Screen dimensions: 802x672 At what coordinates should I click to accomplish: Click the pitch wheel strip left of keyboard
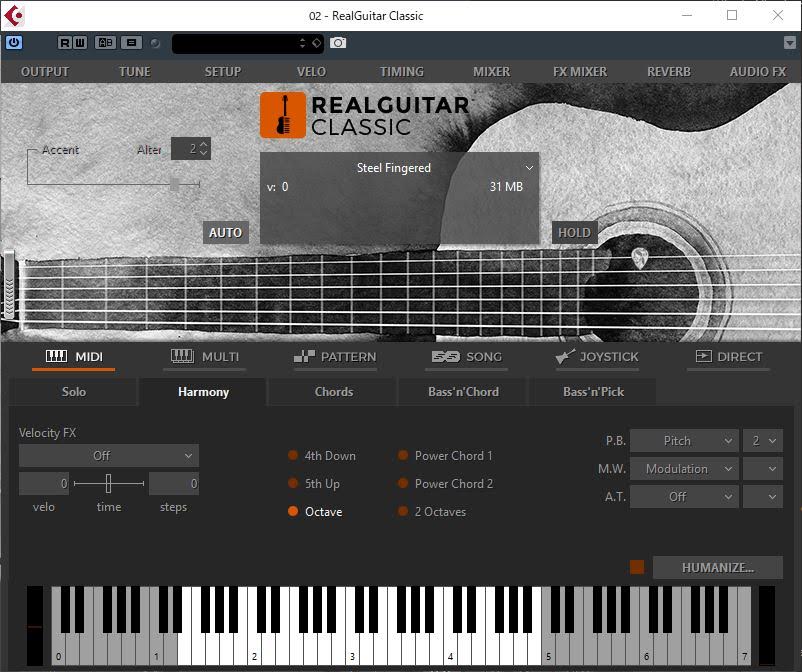point(35,625)
